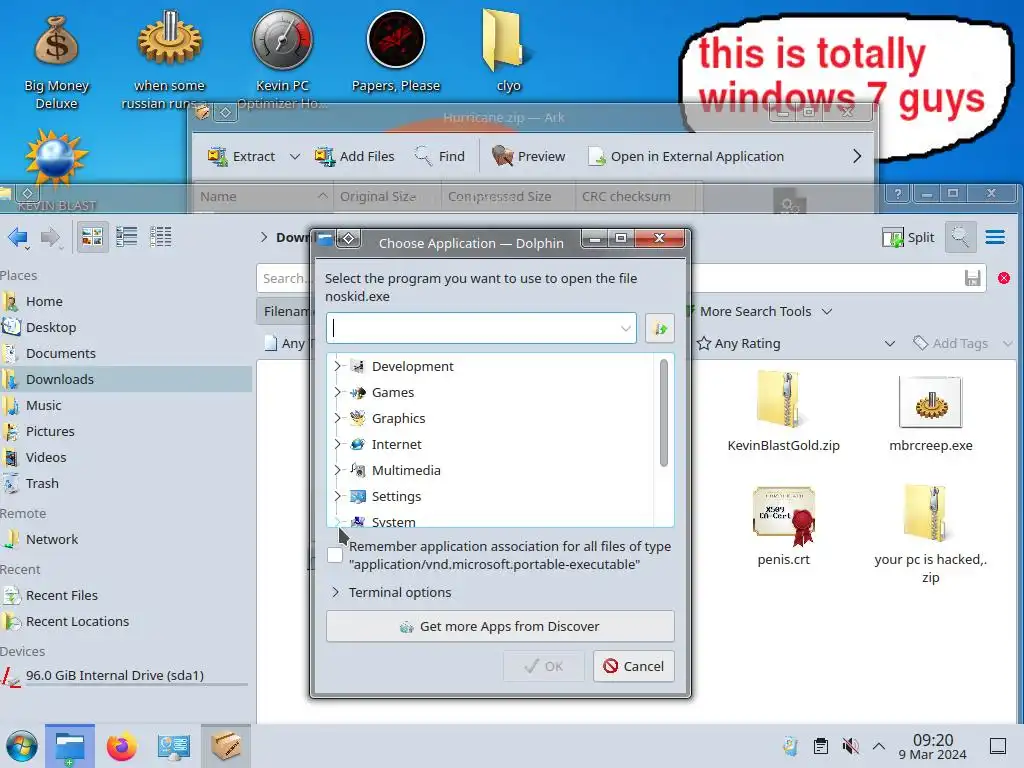Image resolution: width=1024 pixels, height=768 pixels.
Task: Switch Dolphin to Details view mode
Action: click(161, 237)
